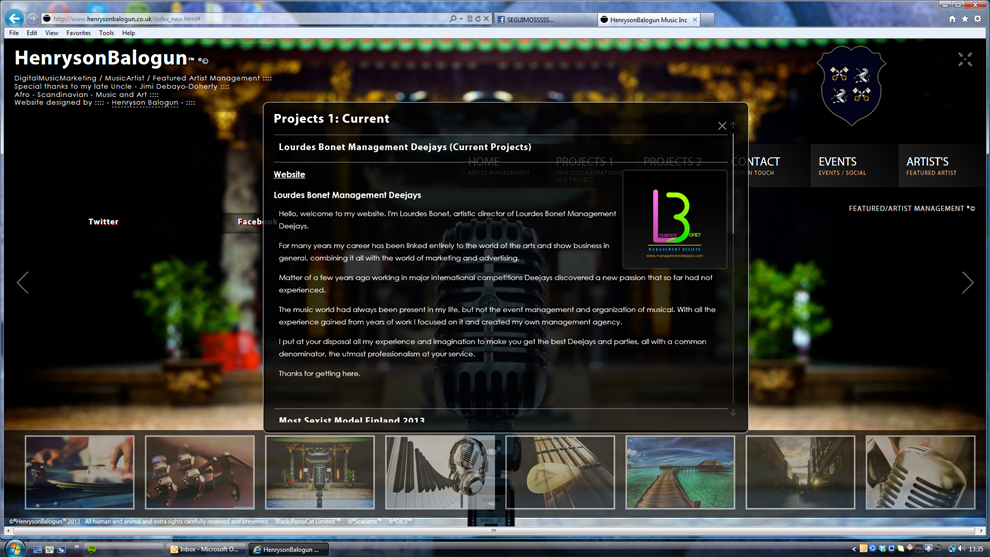The image size is (990, 557).
Task: Click the Website link in the popup
Action: [x=289, y=174]
